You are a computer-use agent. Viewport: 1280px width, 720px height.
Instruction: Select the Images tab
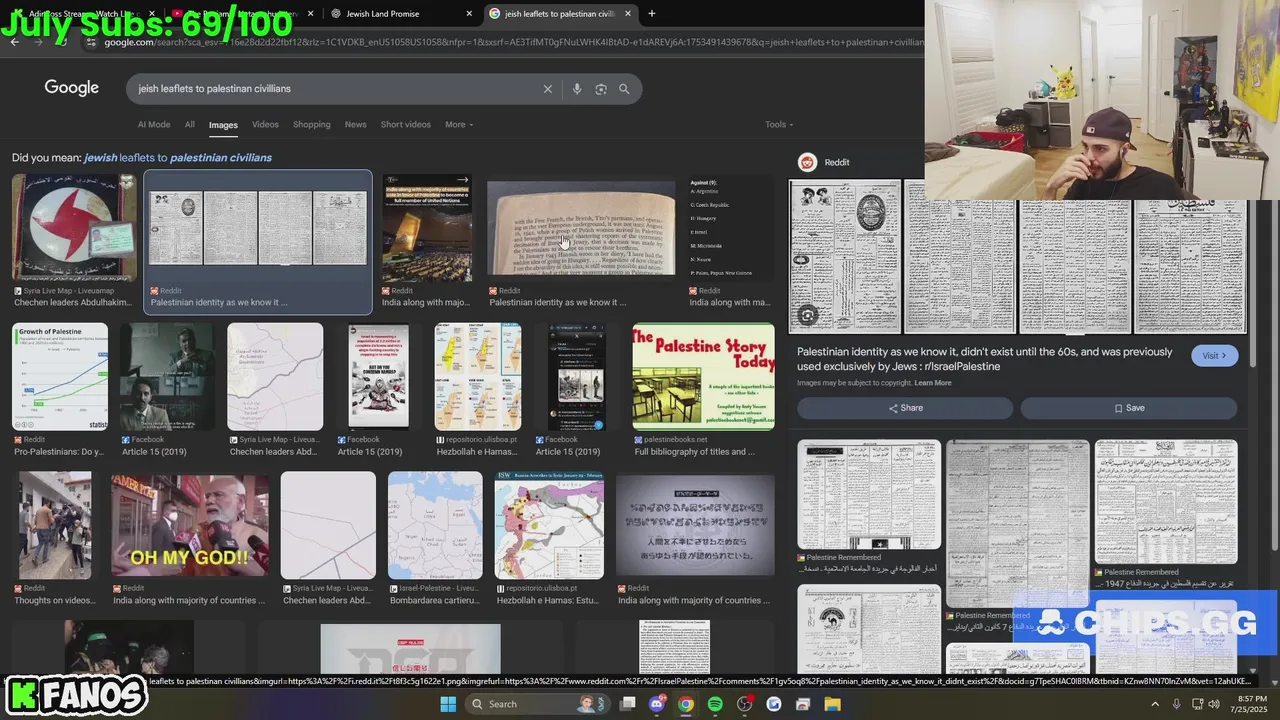[223, 125]
